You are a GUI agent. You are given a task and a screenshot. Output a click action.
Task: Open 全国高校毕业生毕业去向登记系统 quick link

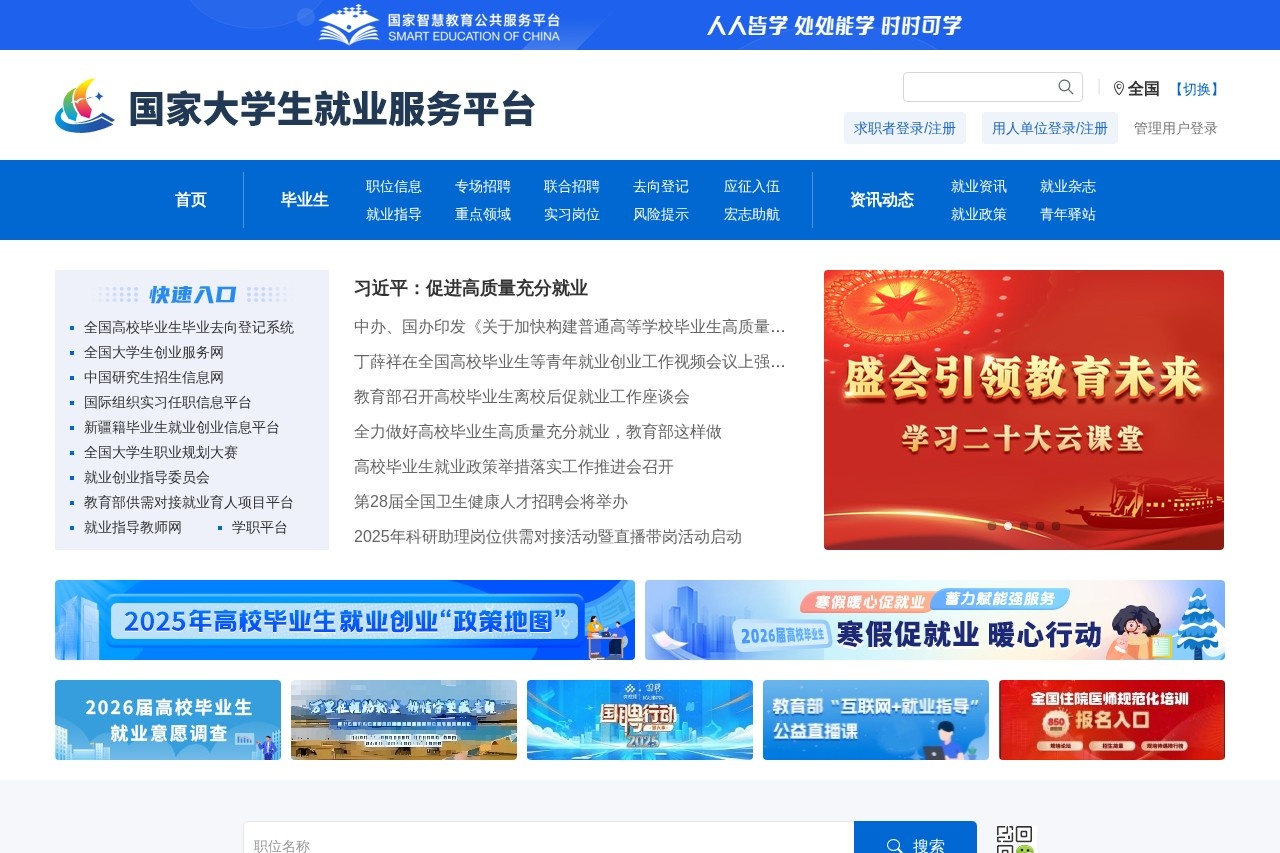189,327
